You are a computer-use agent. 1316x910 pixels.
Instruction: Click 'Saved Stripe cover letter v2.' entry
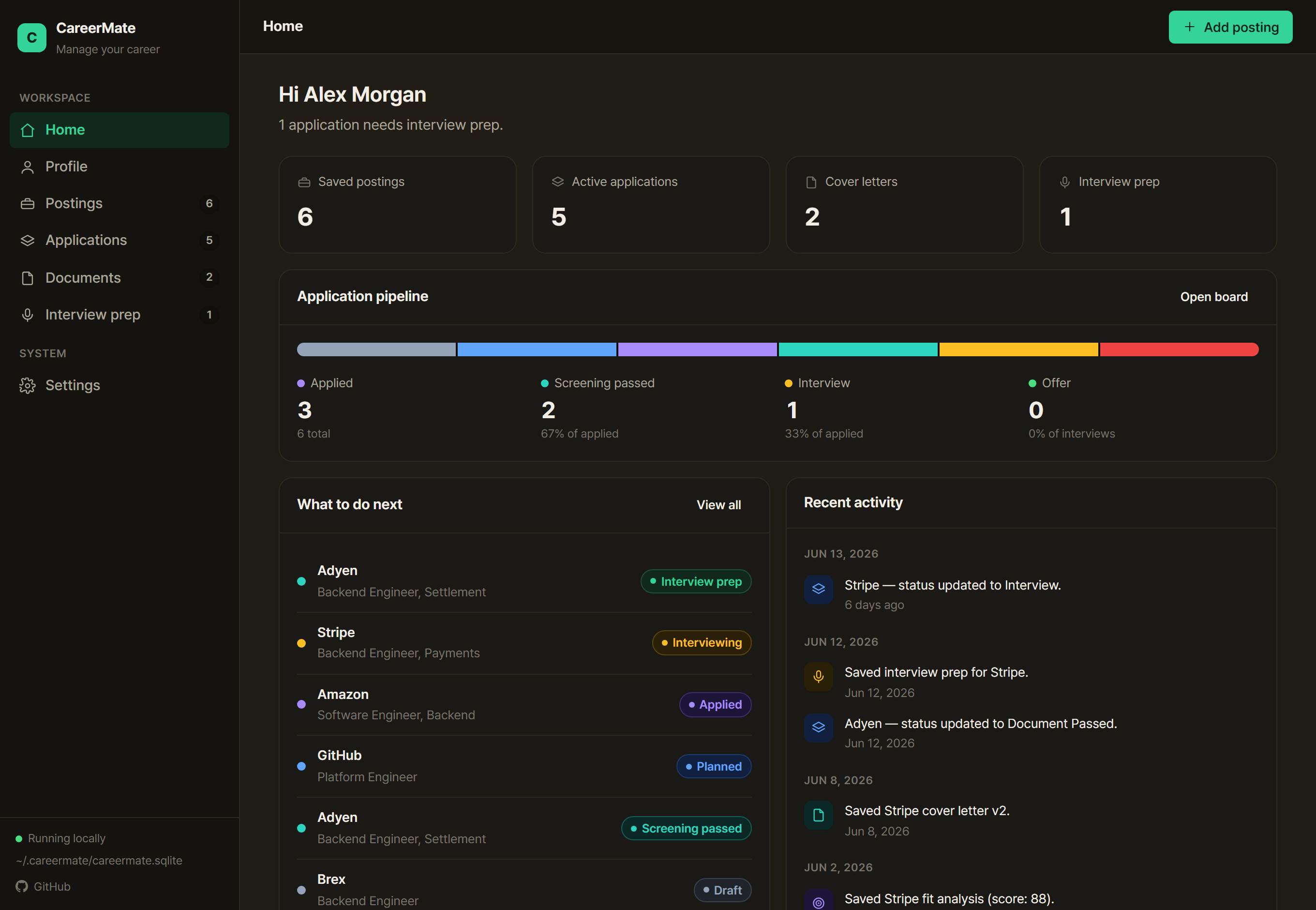tap(927, 811)
